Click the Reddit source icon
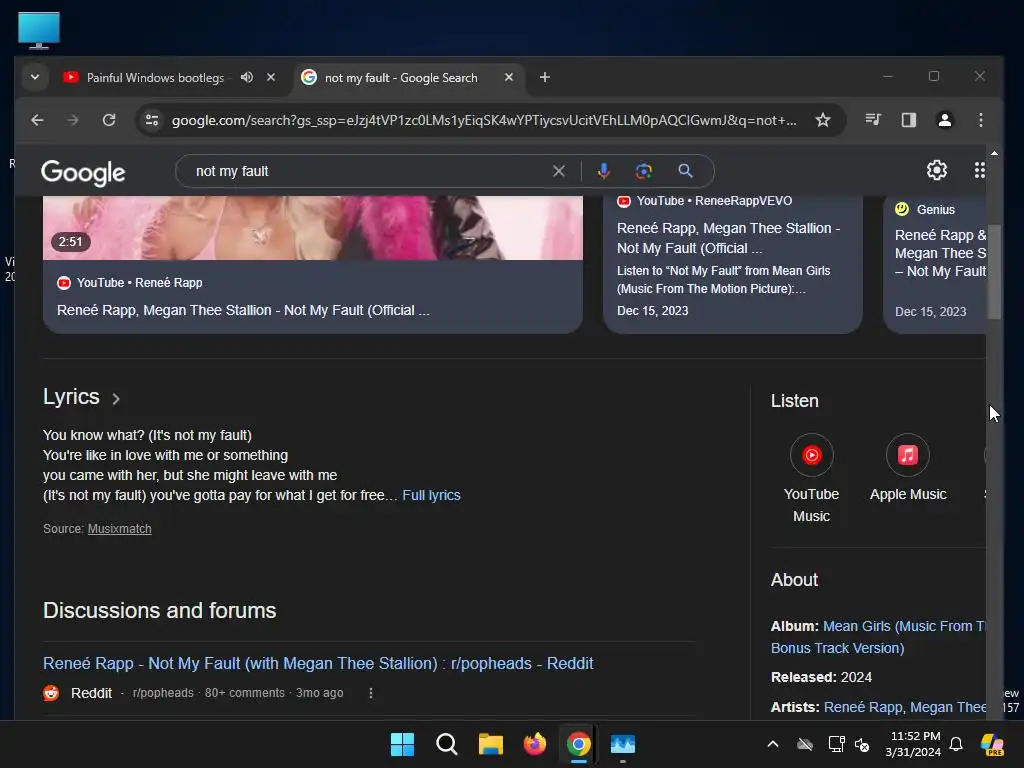Screen dimensions: 1024x768 [51, 693]
